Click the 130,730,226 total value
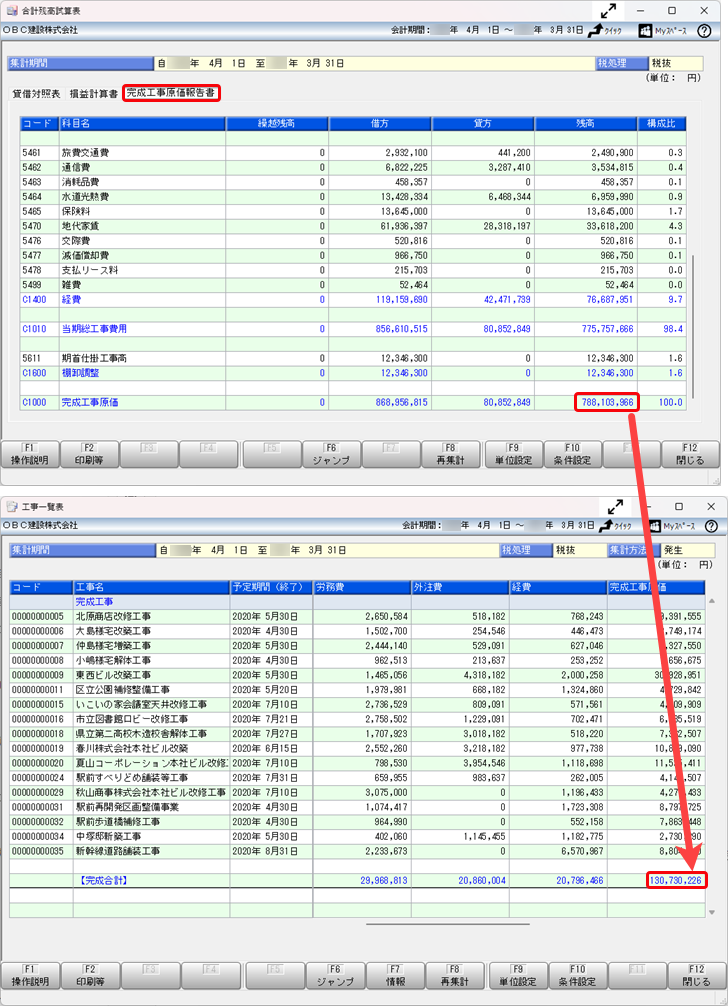The width and height of the screenshot is (728, 1007). 676,880
